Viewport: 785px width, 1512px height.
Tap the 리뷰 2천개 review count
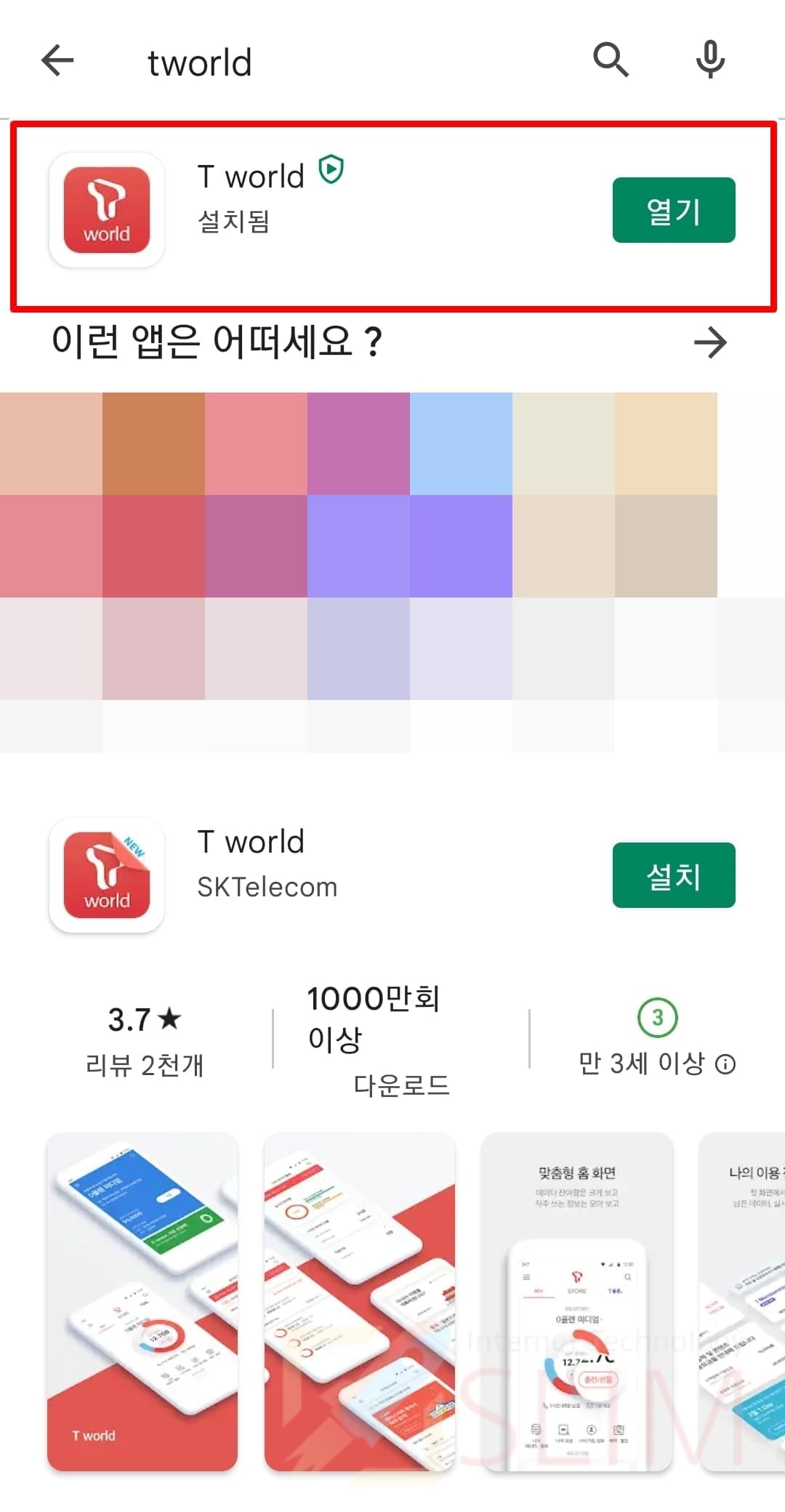(x=144, y=1065)
